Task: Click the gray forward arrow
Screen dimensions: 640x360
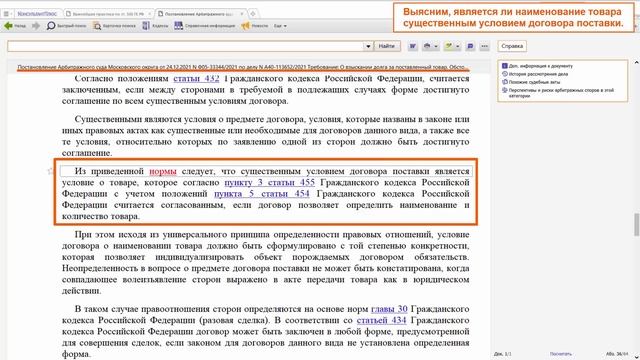Action: tap(36, 26)
